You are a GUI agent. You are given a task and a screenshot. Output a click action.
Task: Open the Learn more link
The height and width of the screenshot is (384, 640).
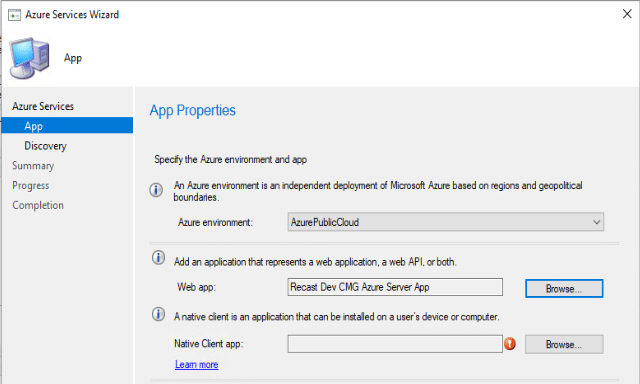click(197, 364)
